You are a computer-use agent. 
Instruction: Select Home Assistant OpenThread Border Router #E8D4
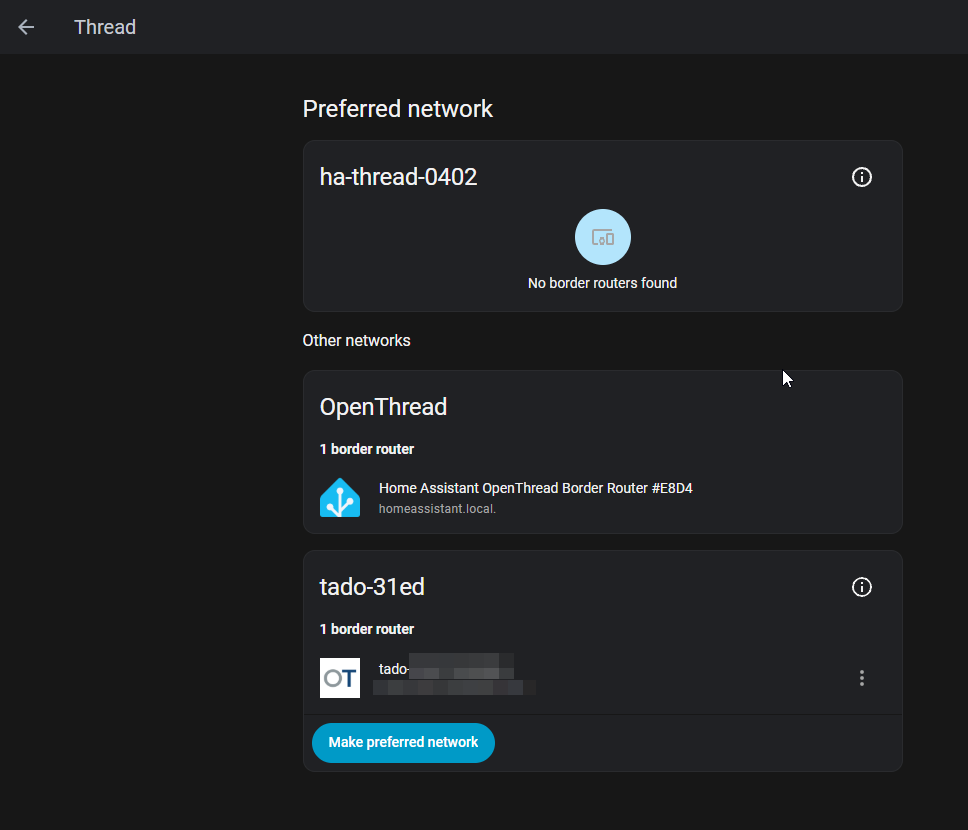click(x=535, y=488)
